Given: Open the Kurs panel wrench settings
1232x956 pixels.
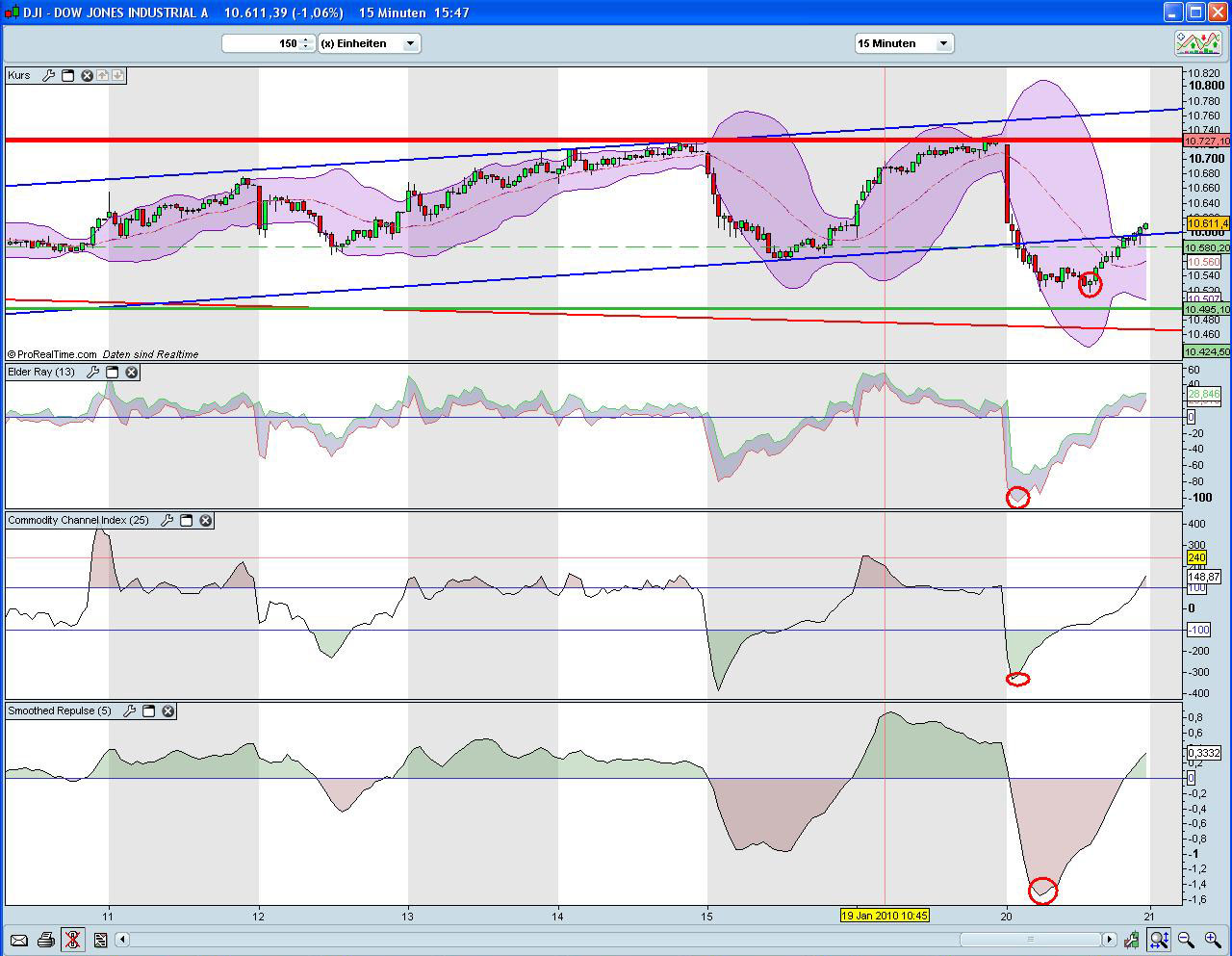Looking at the screenshot, I should pyautogui.click(x=49, y=75).
